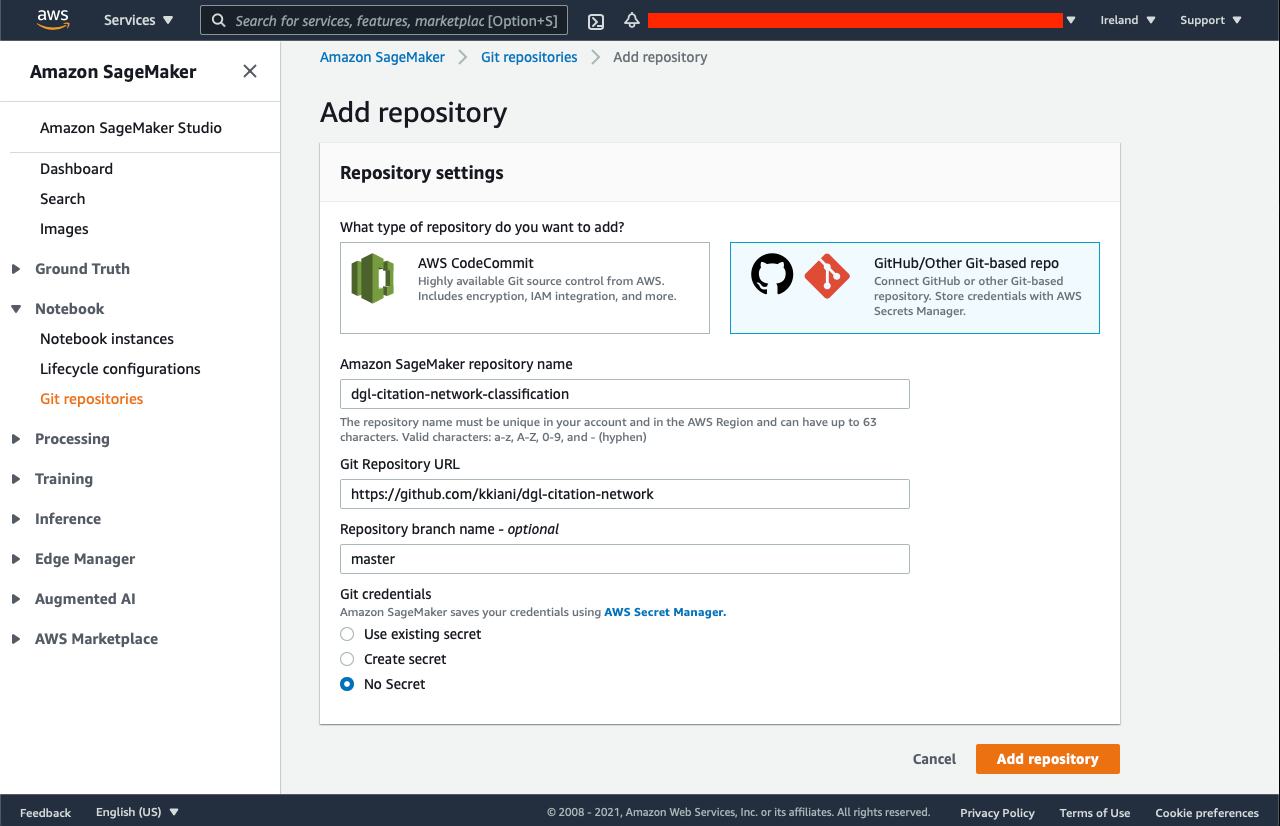Click the SageMaker repository name field
The image size is (1280, 826).
(625, 394)
